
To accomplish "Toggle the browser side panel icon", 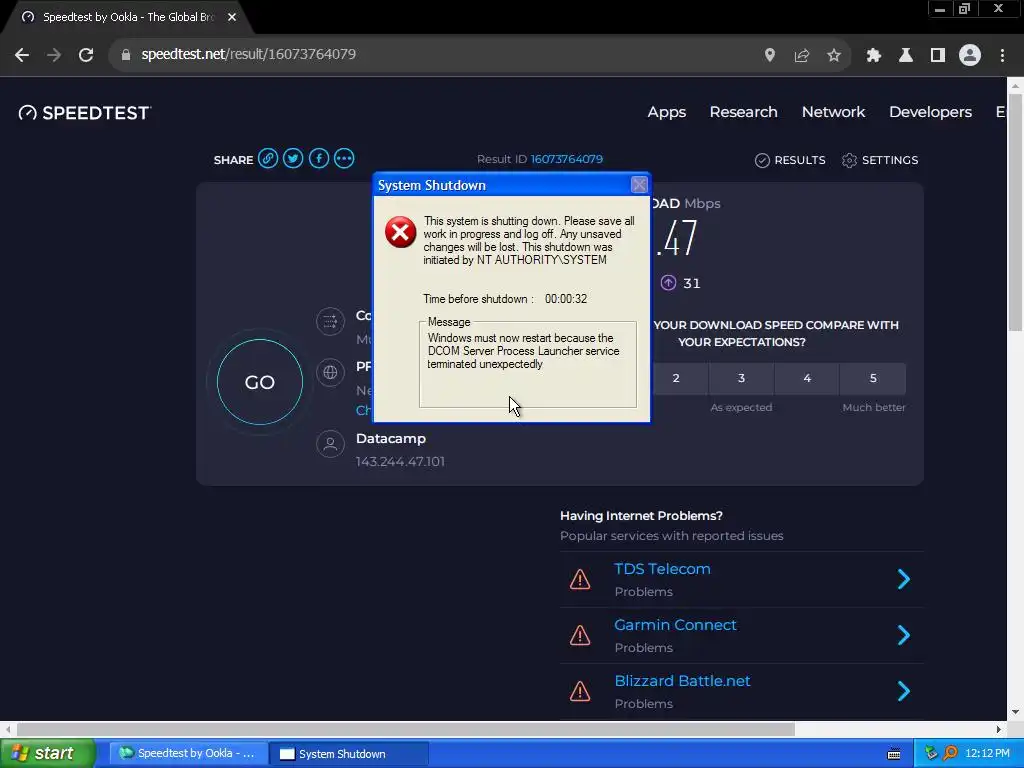I will (x=938, y=55).
